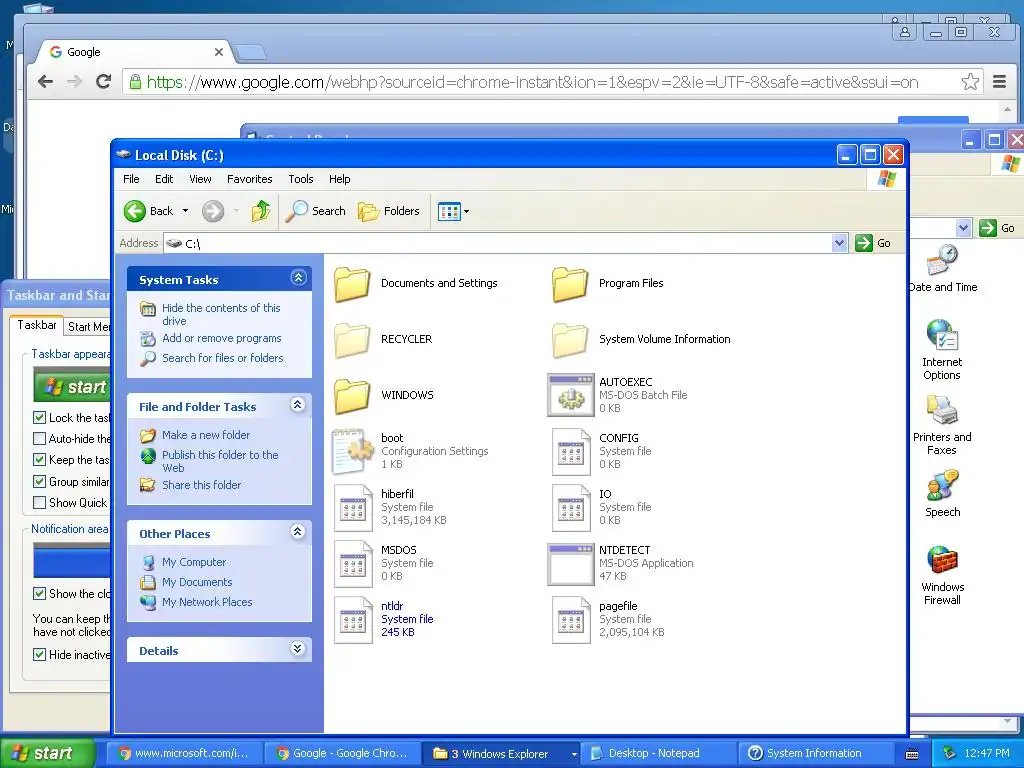This screenshot has width=1024, height=768.
Task: Bookmark page with Chrome star icon
Action: tap(970, 82)
